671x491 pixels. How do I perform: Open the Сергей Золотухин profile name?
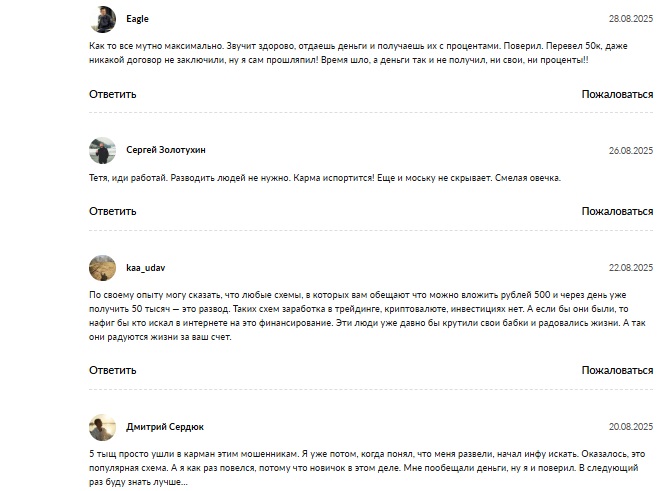tap(166, 150)
